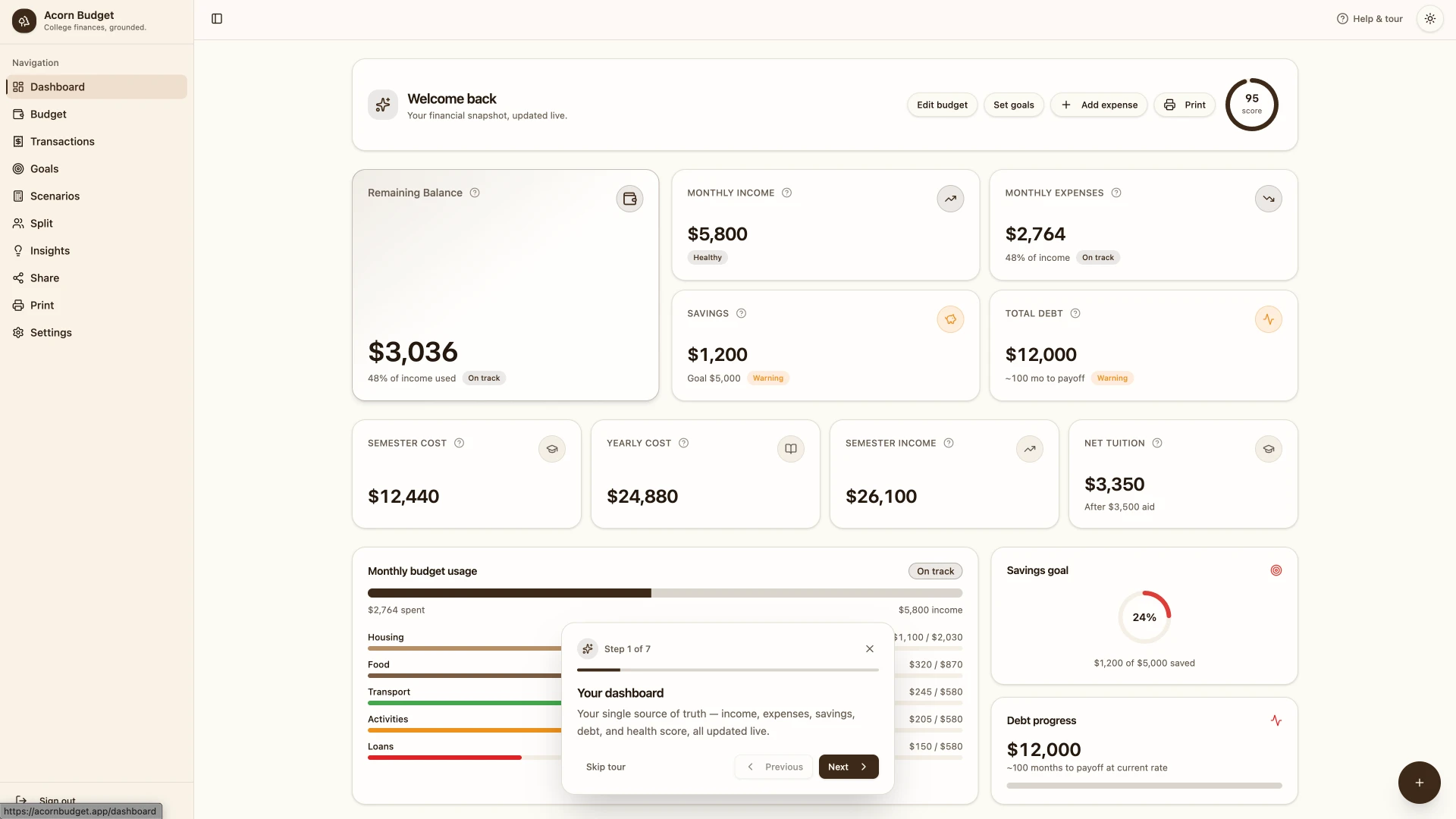Go to Share in the sidebar
The width and height of the screenshot is (1456, 819).
click(x=97, y=278)
